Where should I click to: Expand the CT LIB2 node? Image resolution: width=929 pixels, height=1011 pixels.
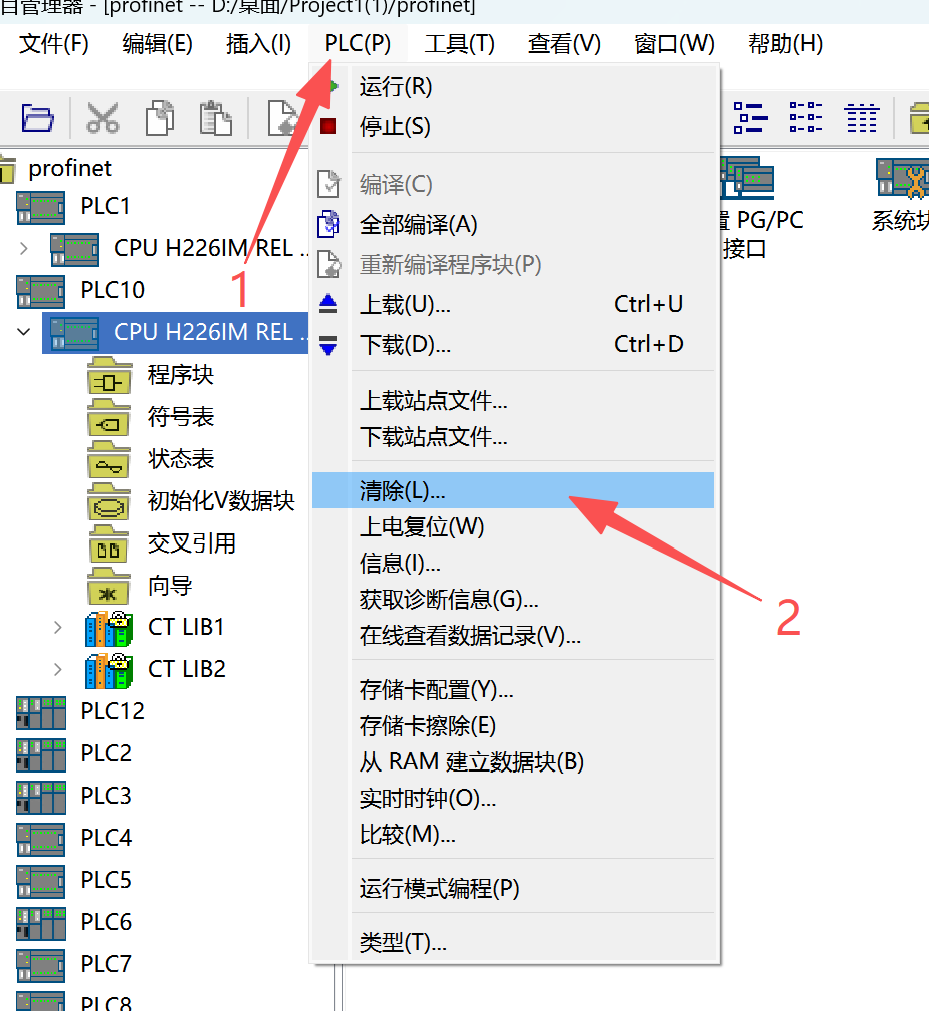coord(58,669)
